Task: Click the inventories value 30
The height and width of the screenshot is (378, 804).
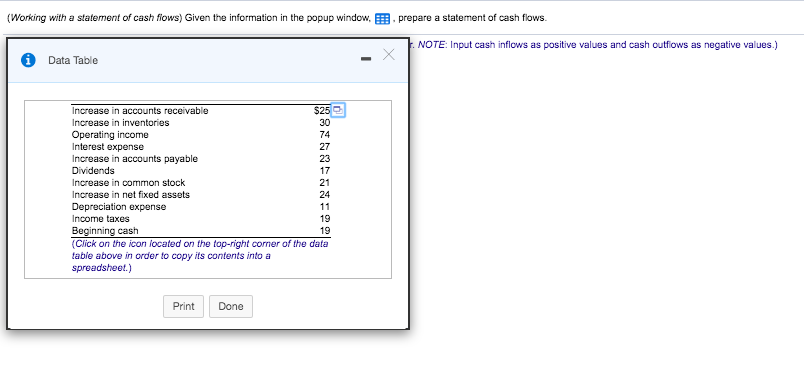Action: point(325,123)
